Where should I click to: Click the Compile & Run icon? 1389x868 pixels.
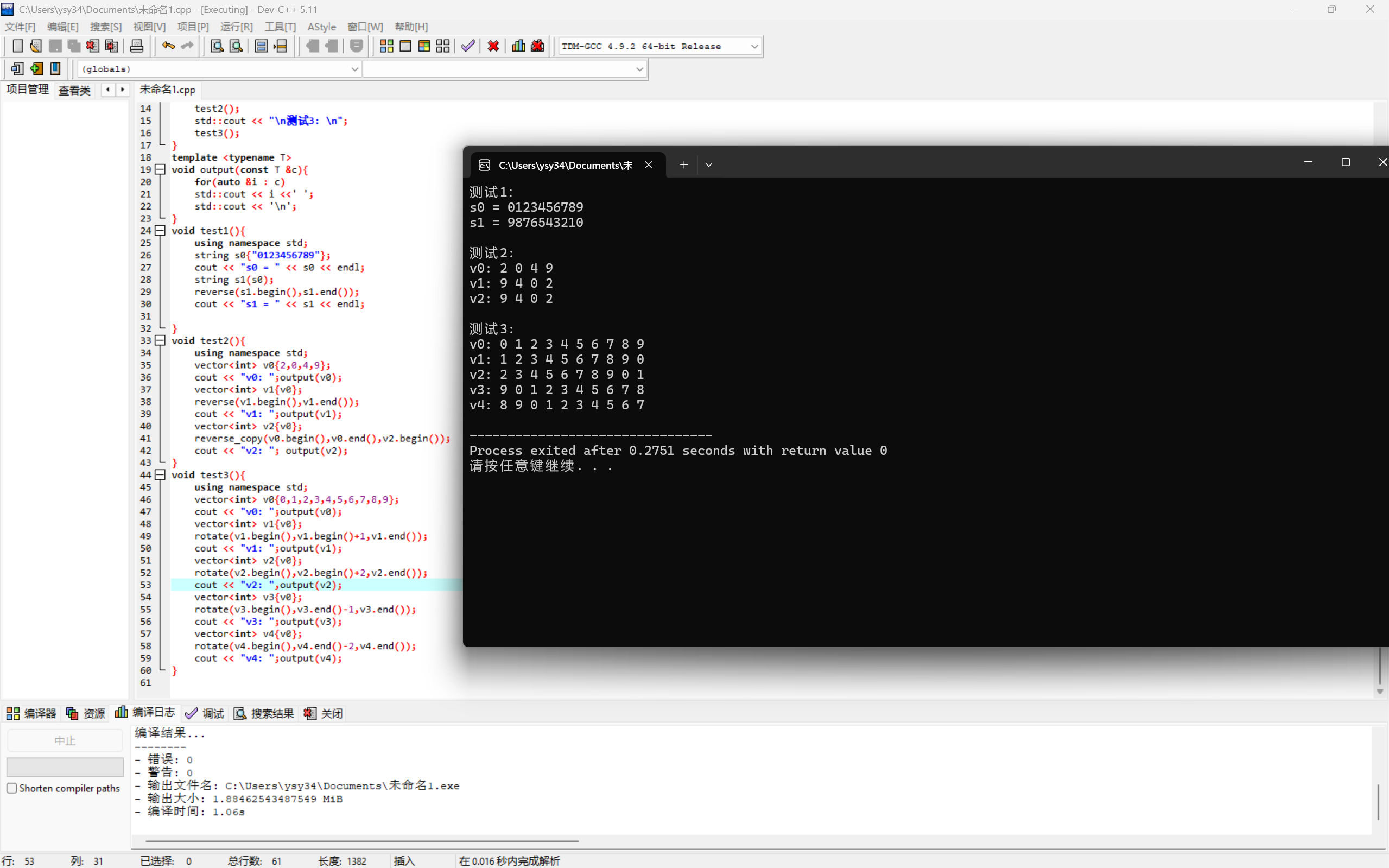tap(424, 46)
